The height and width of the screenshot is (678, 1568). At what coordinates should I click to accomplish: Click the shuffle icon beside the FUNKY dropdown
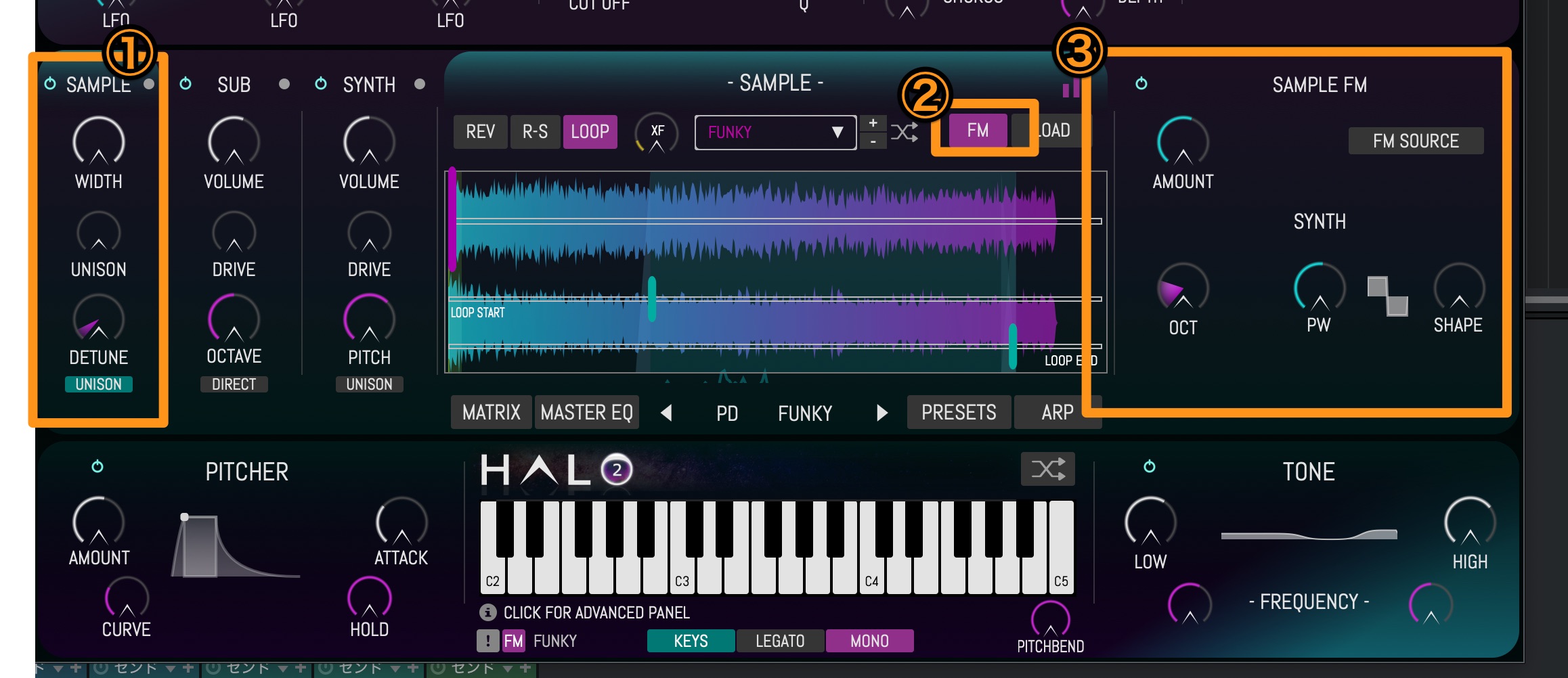(905, 132)
